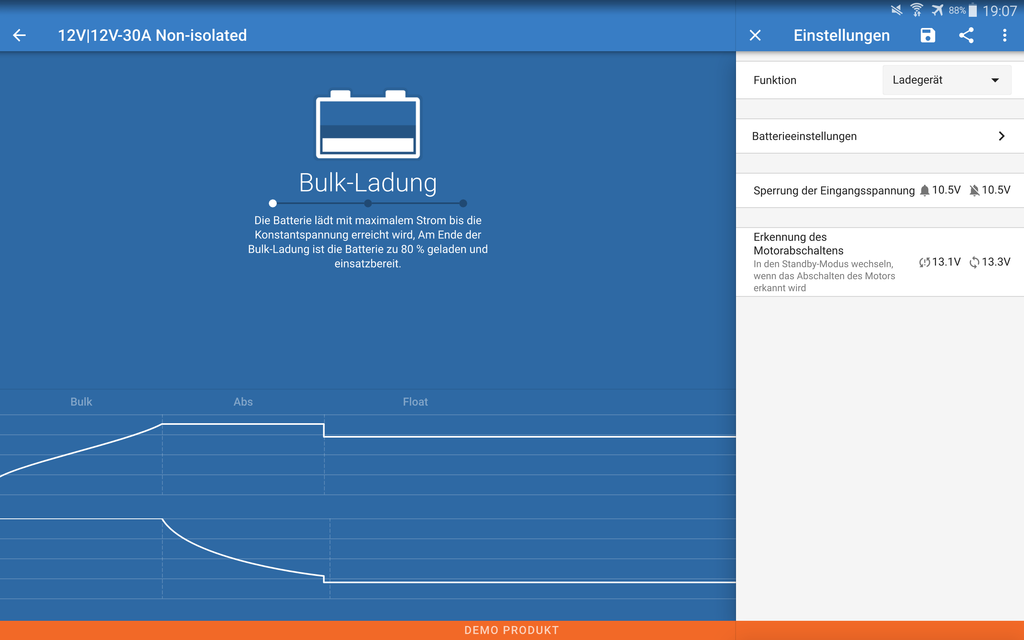
Task: Select the crossed-out bell icon beside 10.5V
Action: (974, 191)
